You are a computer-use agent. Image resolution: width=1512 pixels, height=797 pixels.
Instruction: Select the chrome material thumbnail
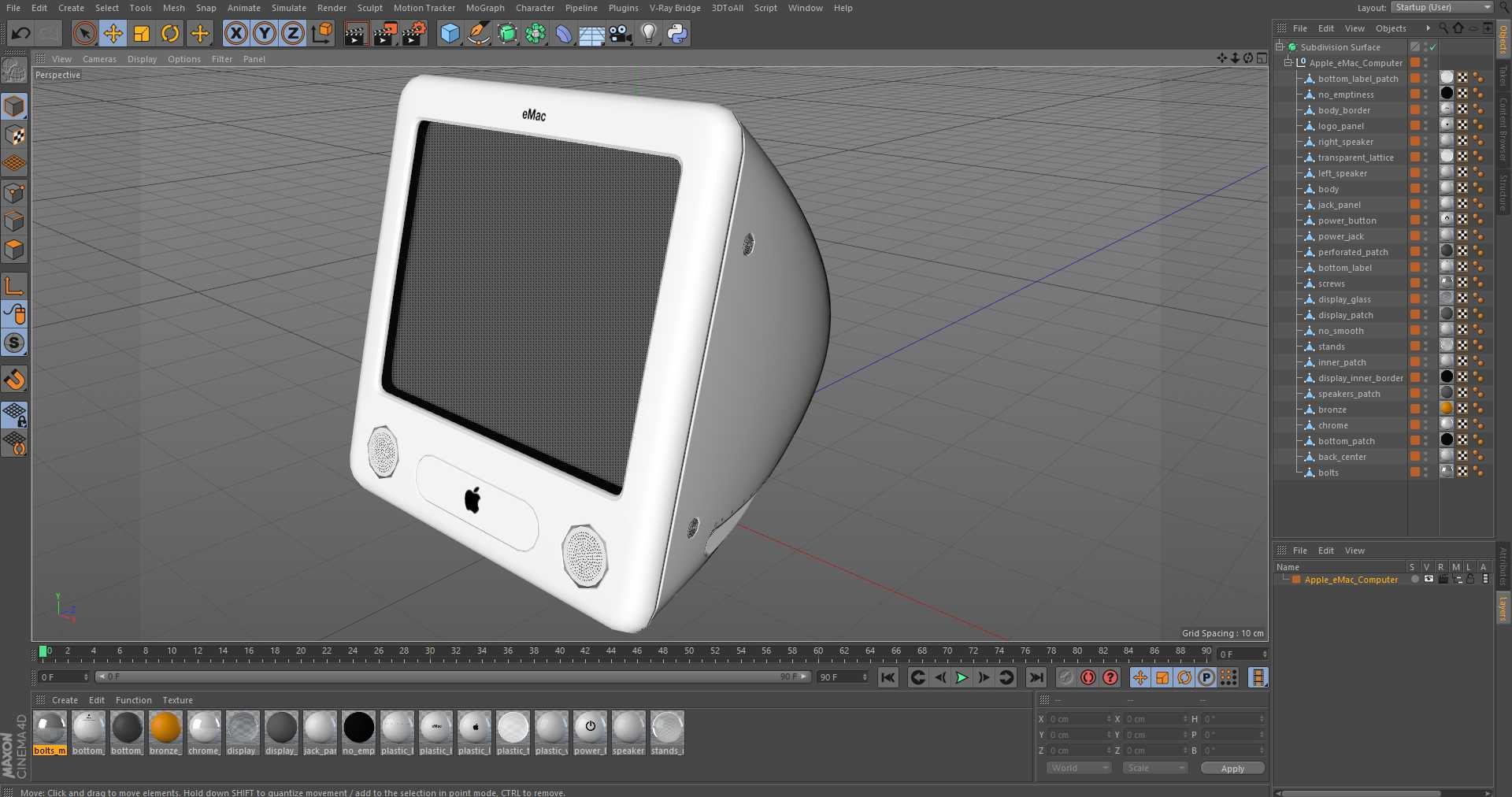204,728
